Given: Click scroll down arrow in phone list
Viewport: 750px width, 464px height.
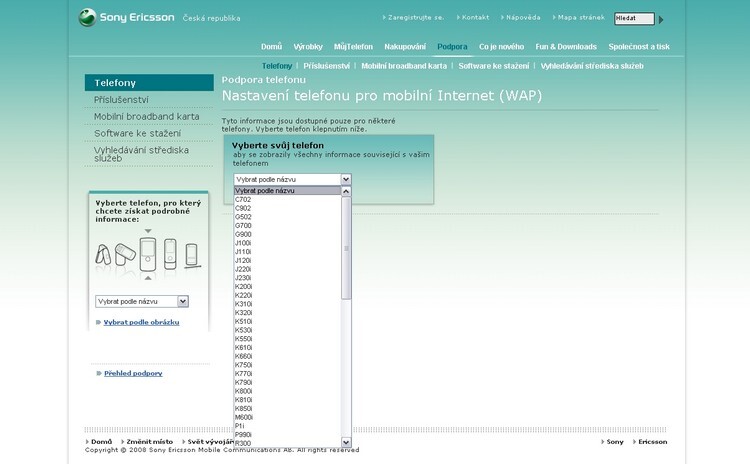Looking at the screenshot, I should 346,442.
